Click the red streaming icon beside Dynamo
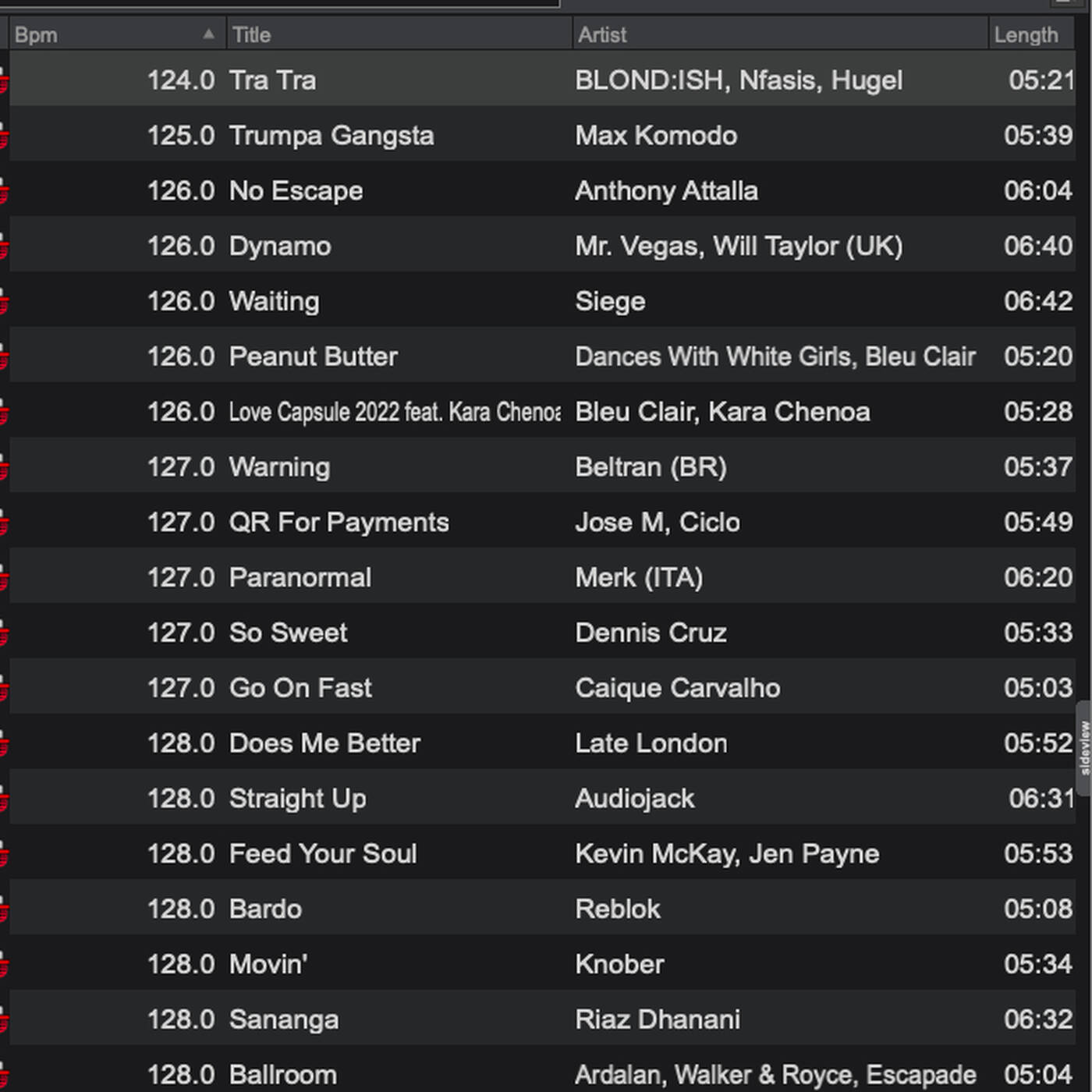Image resolution: width=1092 pixels, height=1092 pixels. [x=3, y=246]
